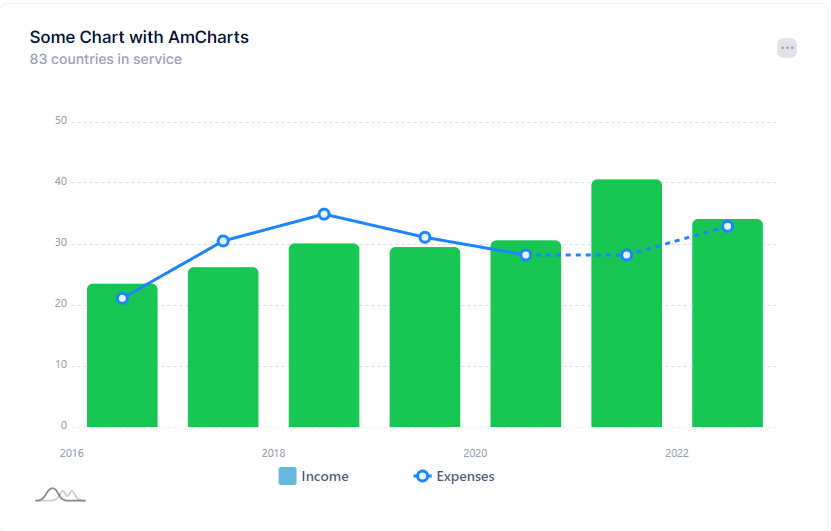
Task: Click the "Some Chart with AmCharts" title
Action: click(x=139, y=37)
